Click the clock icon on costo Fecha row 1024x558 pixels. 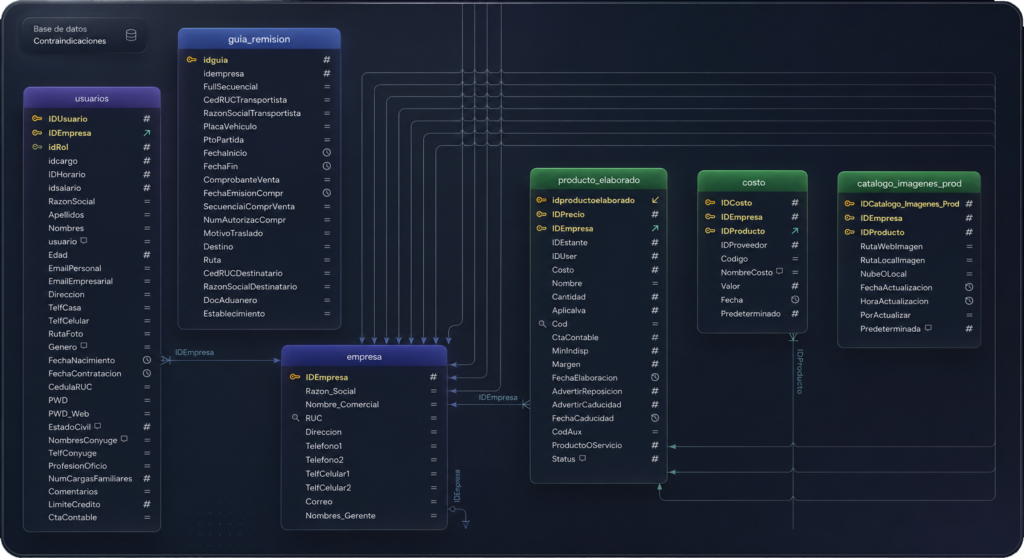click(x=795, y=300)
